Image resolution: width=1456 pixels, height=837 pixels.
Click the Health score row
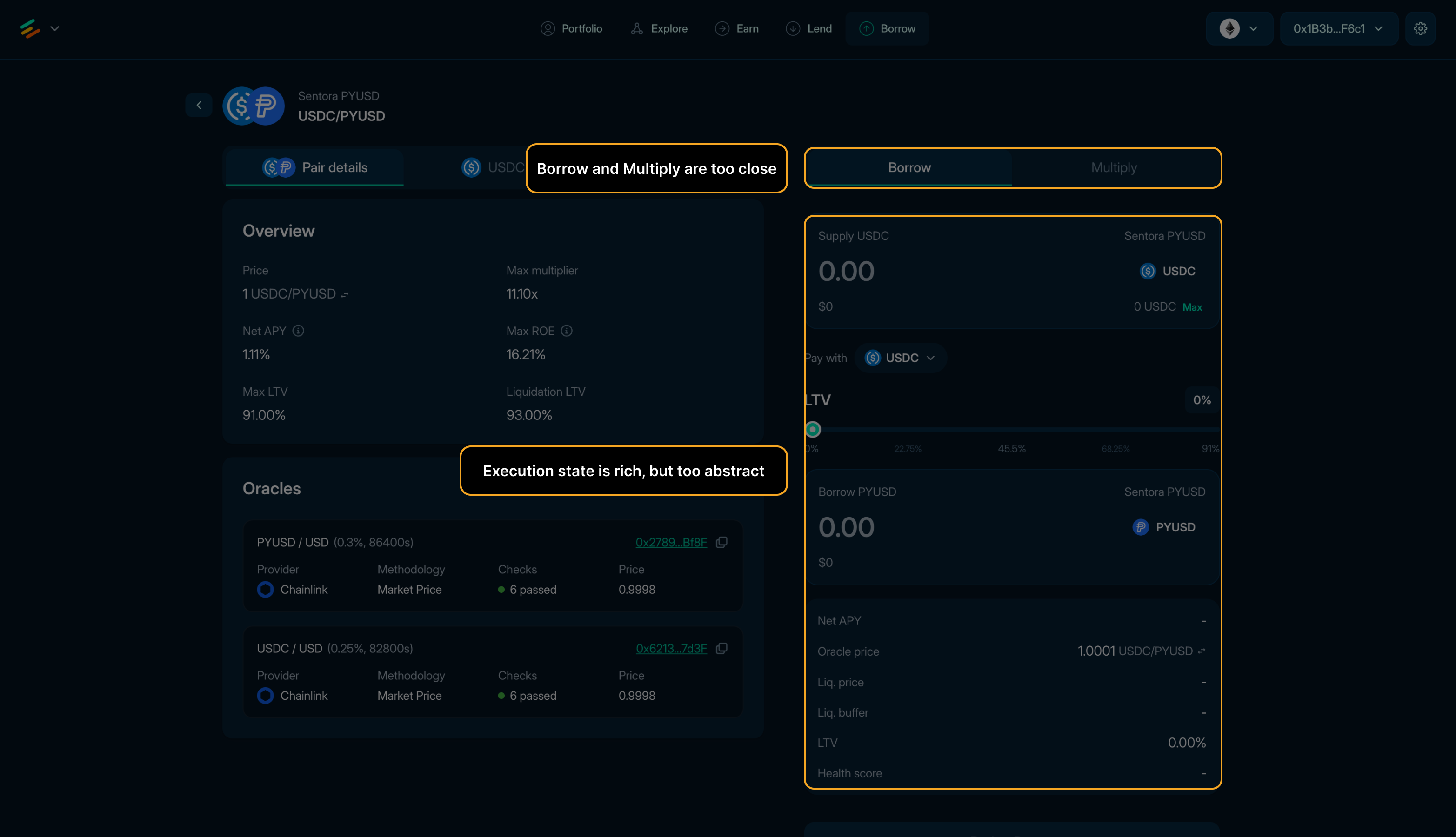point(1011,773)
